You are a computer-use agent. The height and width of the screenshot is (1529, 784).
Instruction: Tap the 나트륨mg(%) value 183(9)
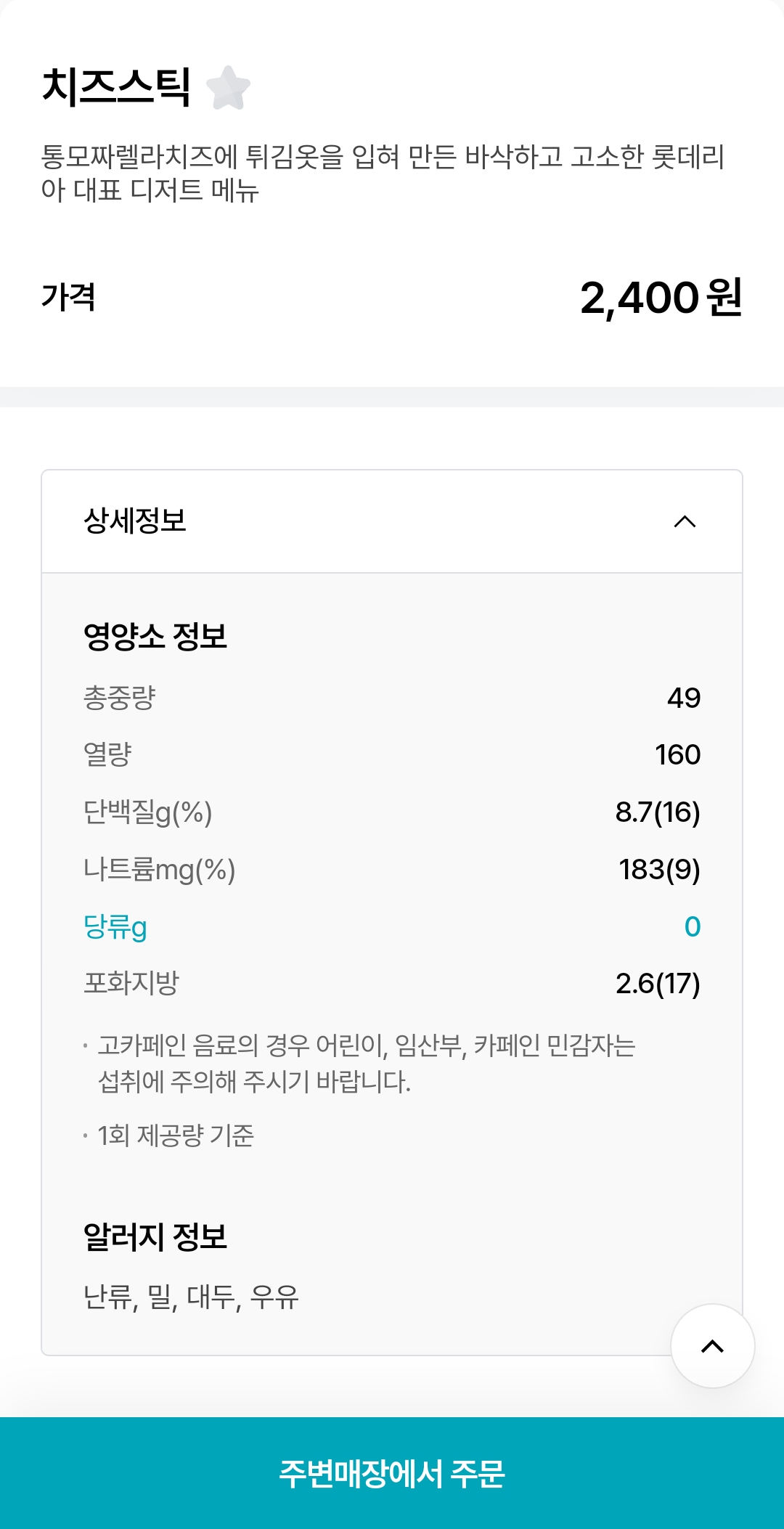(x=659, y=869)
